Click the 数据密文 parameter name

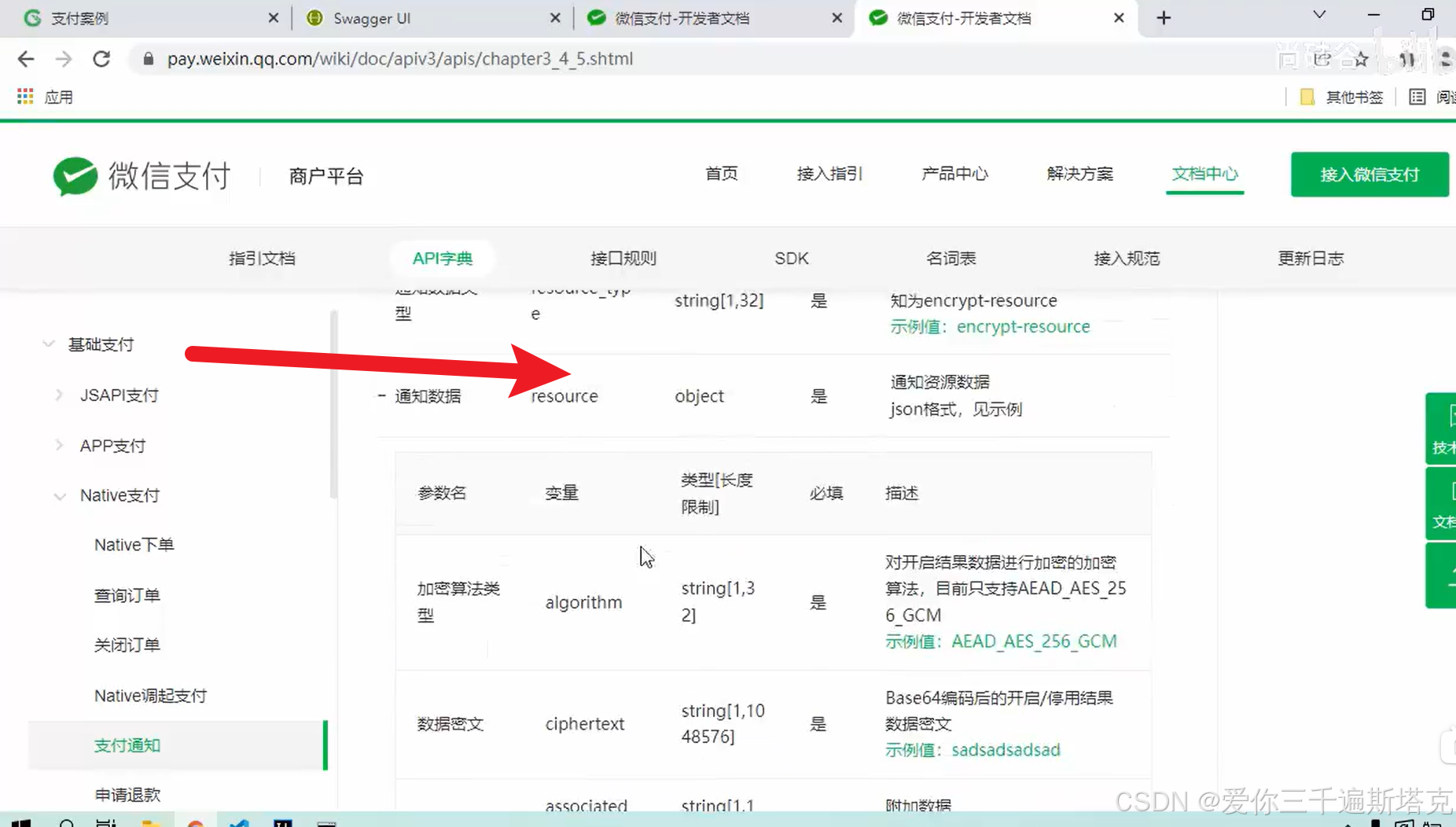click(450, 724)
